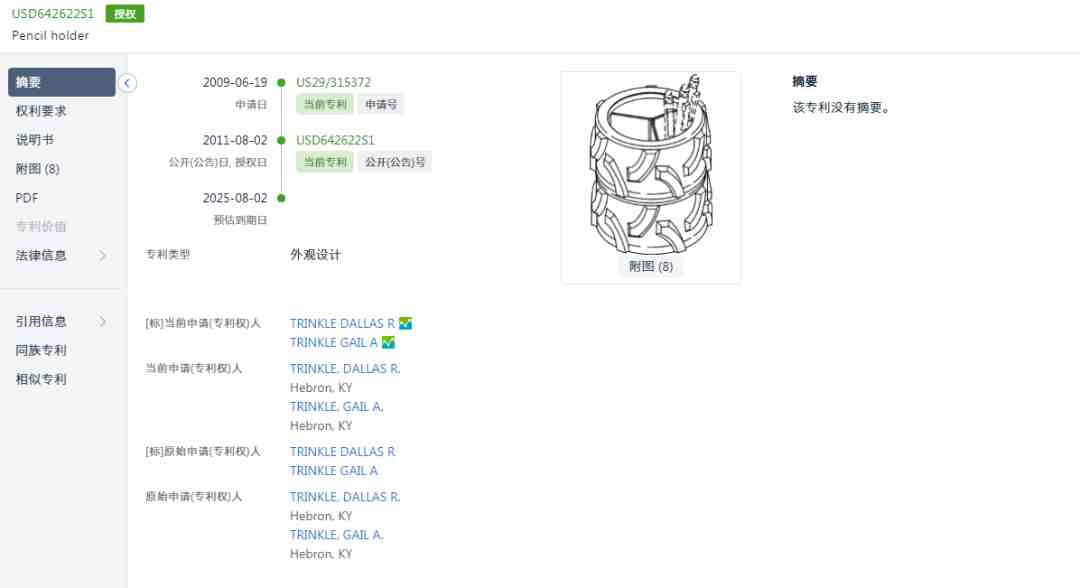Click the 2011-08-02 timeline dot
The width and height of the screenshot is (1080, 588).
(x=281, y=140)
